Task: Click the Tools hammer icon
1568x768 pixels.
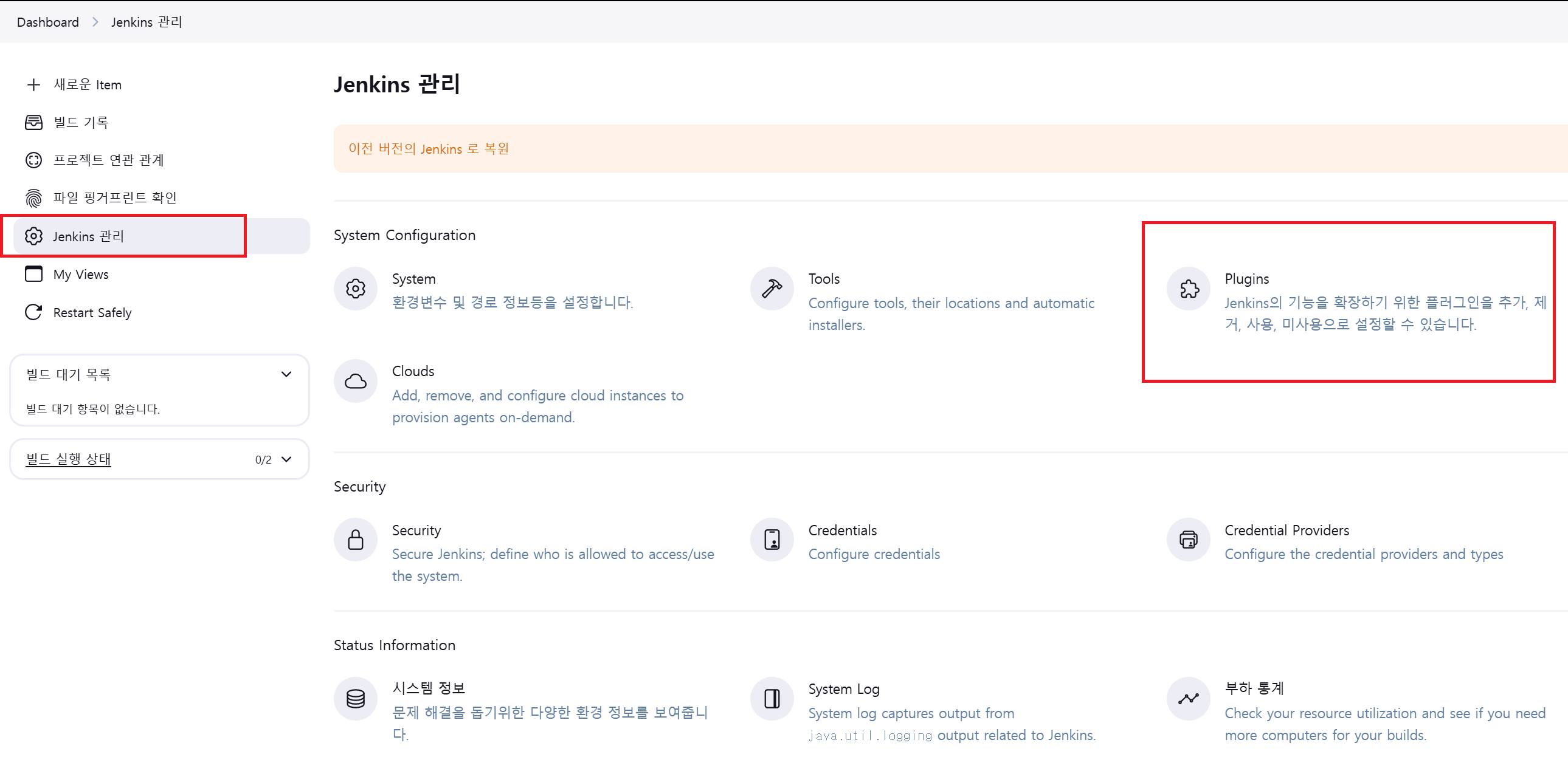Action: point(772,288)
